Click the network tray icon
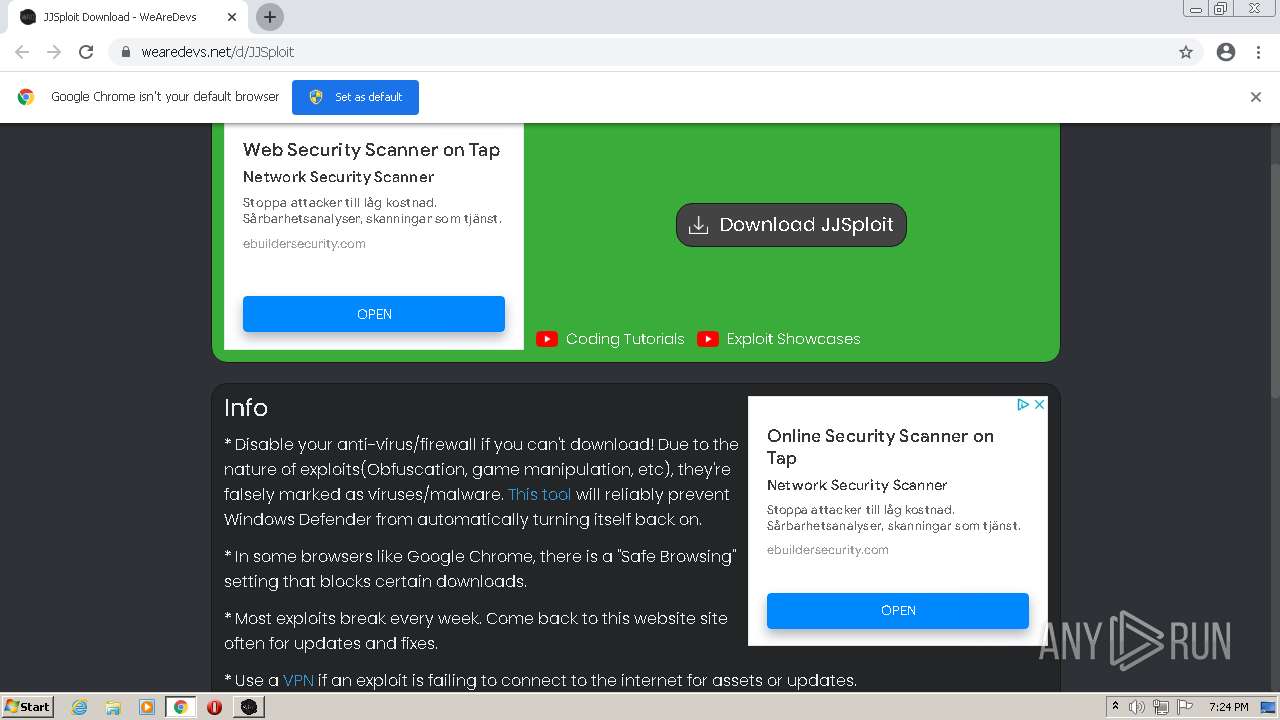The height and width of the screenshot is (720, 1280). (x=1161, y=707)
